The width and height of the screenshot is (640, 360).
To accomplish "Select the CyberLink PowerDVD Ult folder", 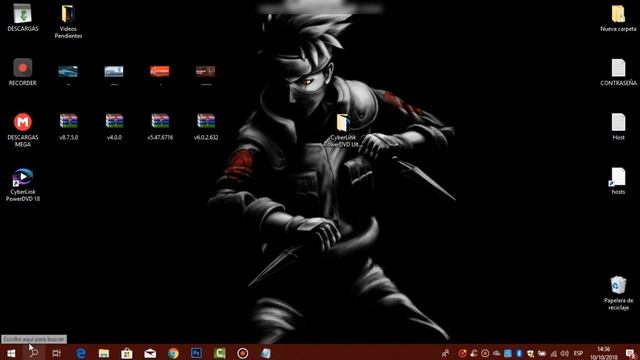I will click(342, 130).
